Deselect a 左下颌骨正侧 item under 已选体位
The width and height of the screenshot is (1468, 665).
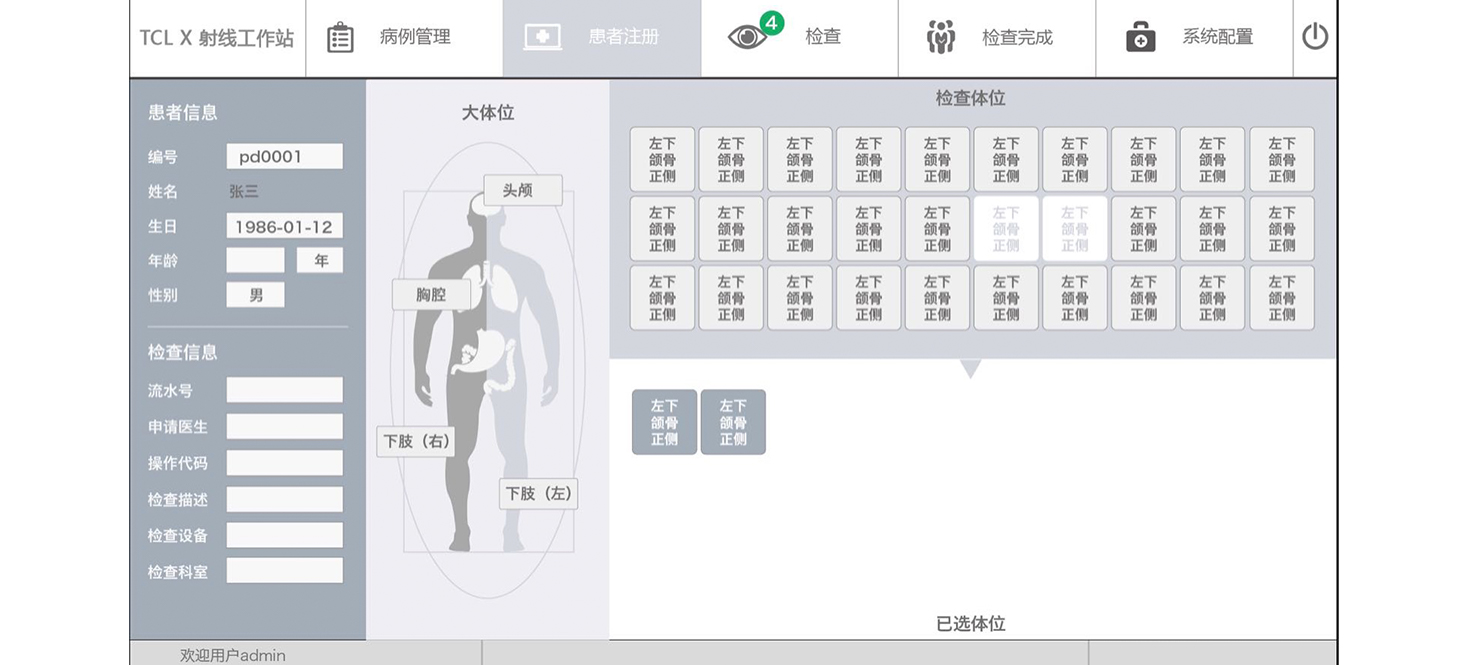(x=663, y=421)
